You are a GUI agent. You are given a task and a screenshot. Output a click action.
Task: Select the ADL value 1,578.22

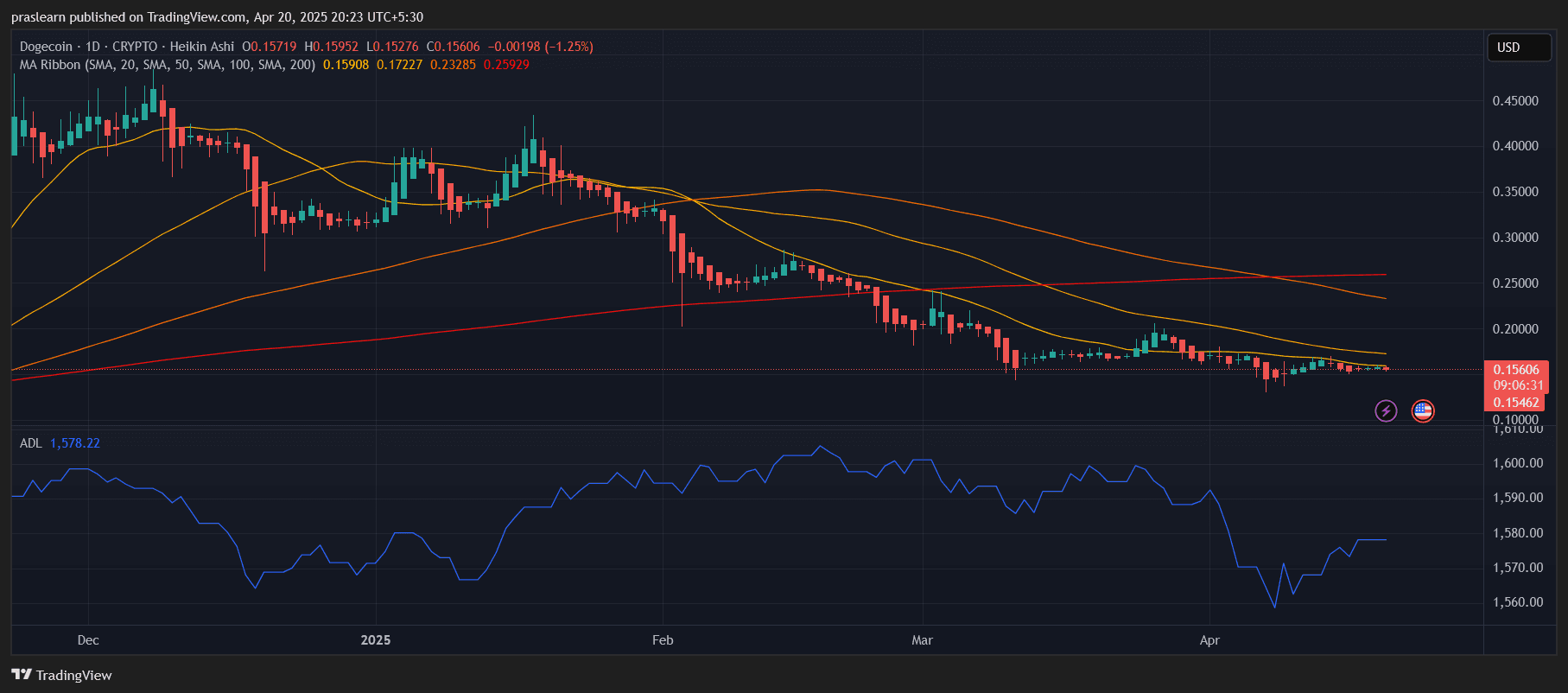point(75,443)
